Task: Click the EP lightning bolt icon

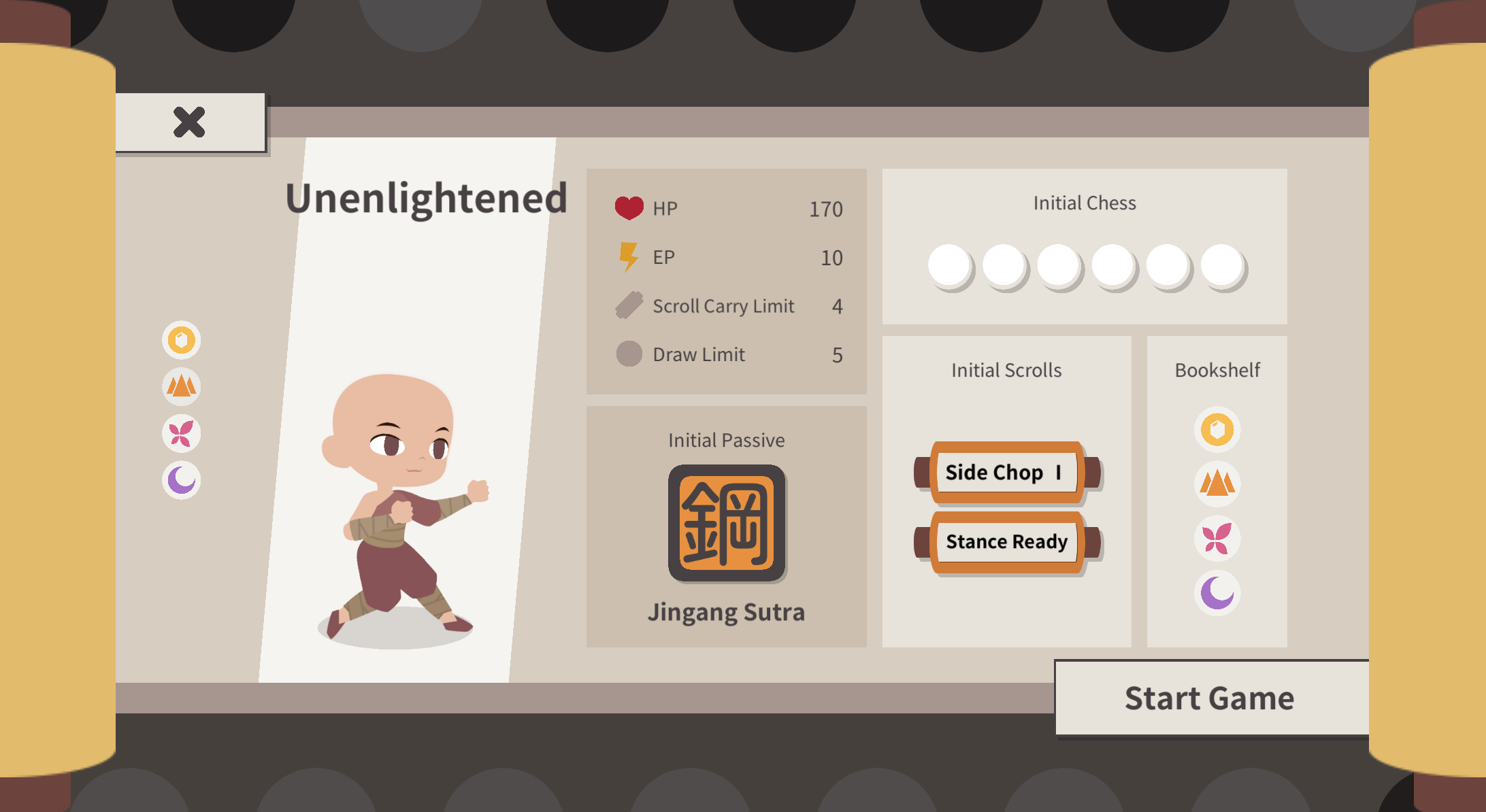Action: coord(629,257)
